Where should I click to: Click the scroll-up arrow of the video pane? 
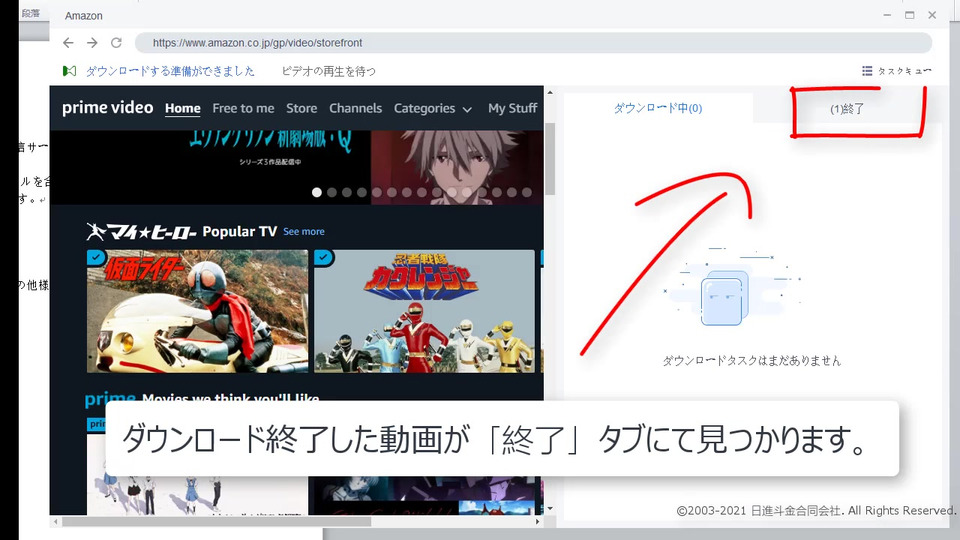550,92
